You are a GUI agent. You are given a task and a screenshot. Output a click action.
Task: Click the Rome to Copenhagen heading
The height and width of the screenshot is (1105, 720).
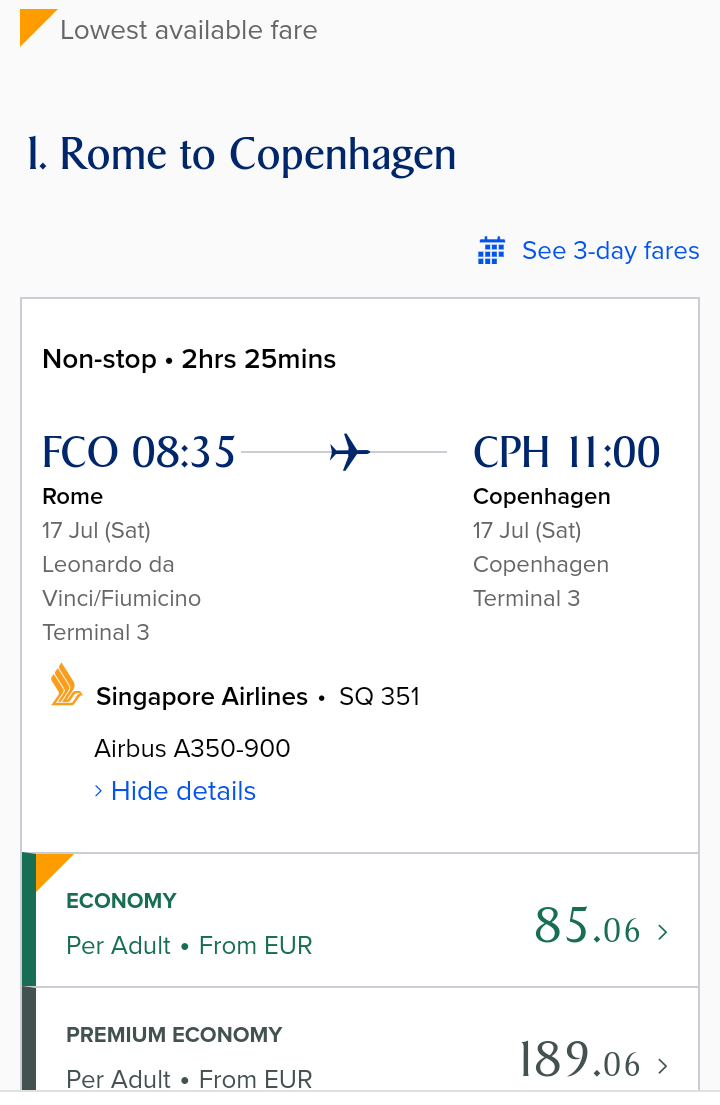[x=242, y=154]
